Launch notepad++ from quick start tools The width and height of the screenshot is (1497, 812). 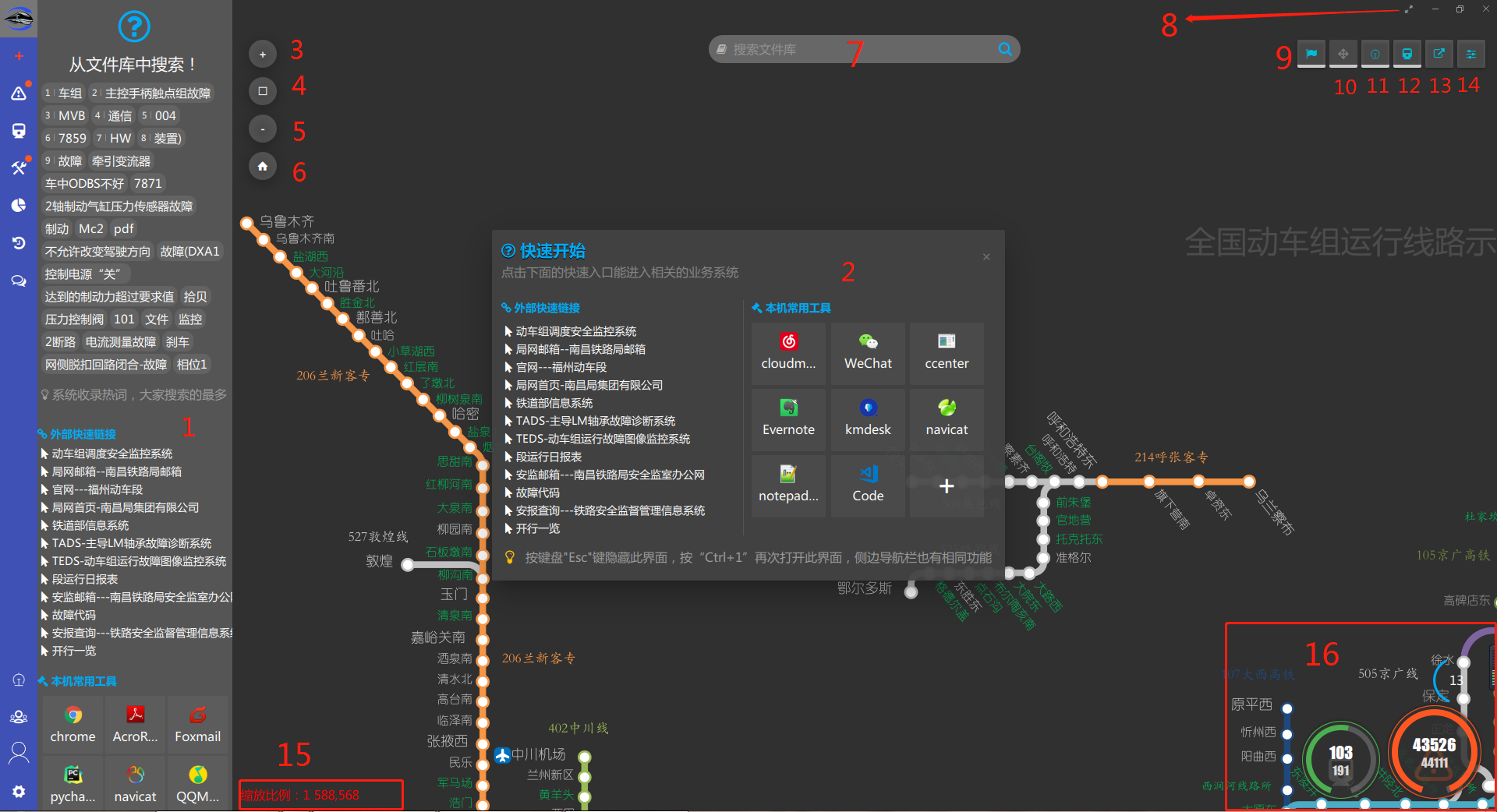[x=789, y=485]
